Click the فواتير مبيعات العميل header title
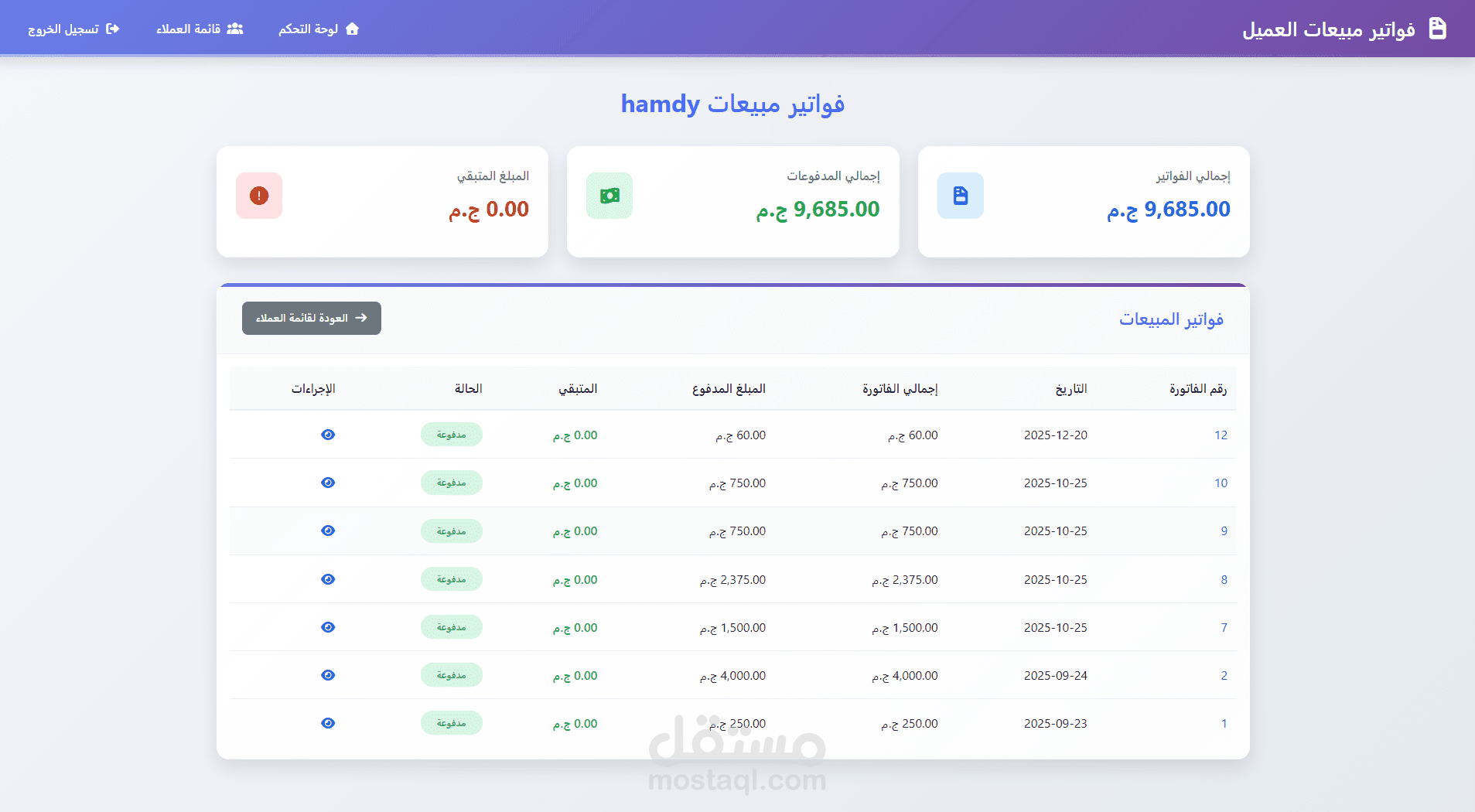The image size is (1475, 812). (x=1329, y=29)
